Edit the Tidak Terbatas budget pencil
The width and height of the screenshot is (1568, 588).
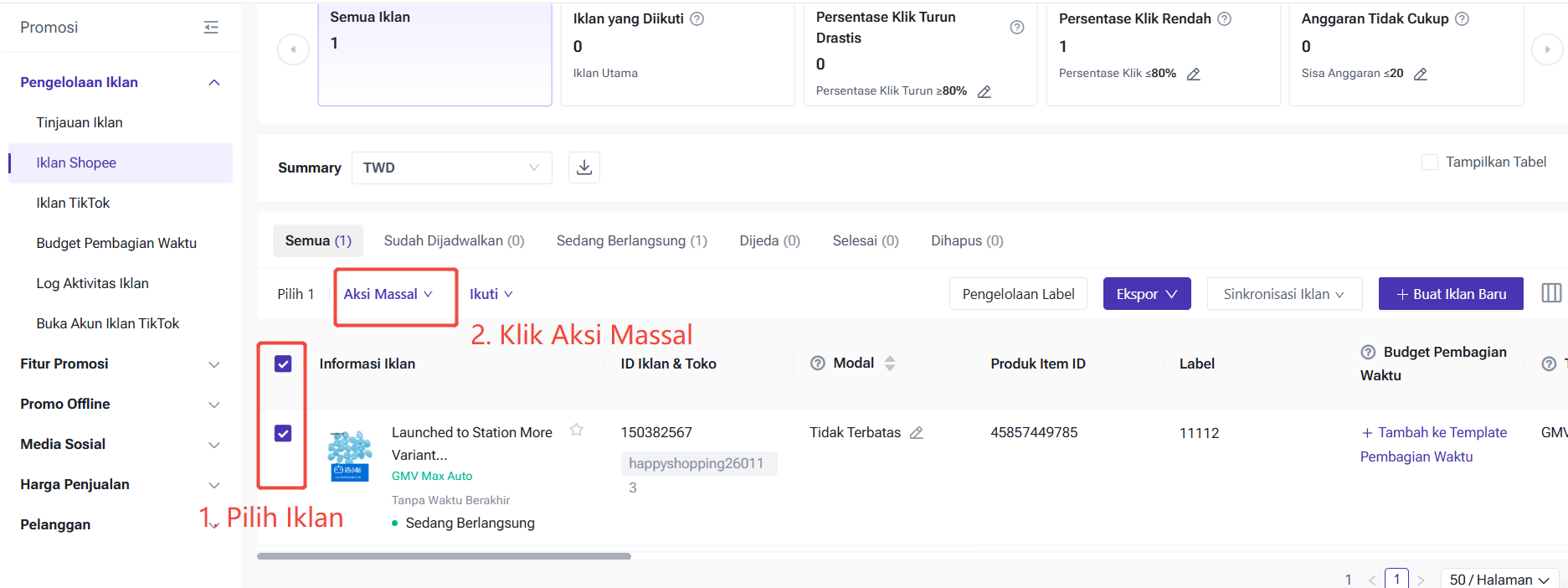917,433
